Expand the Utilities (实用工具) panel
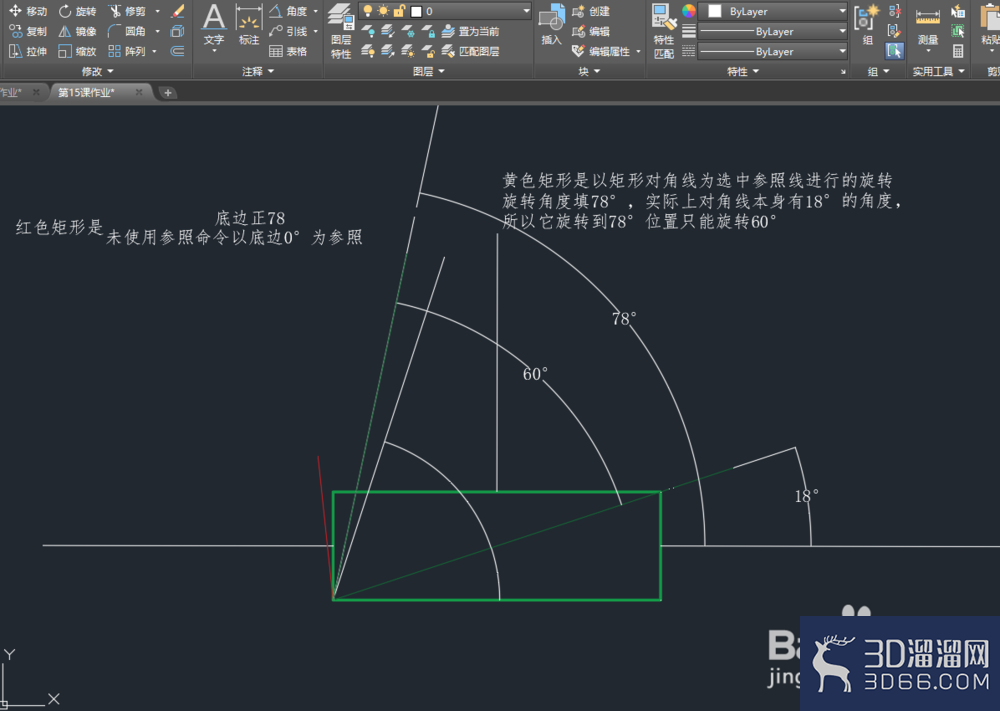This screenshot has height=711, width=1000. point(938,71)
